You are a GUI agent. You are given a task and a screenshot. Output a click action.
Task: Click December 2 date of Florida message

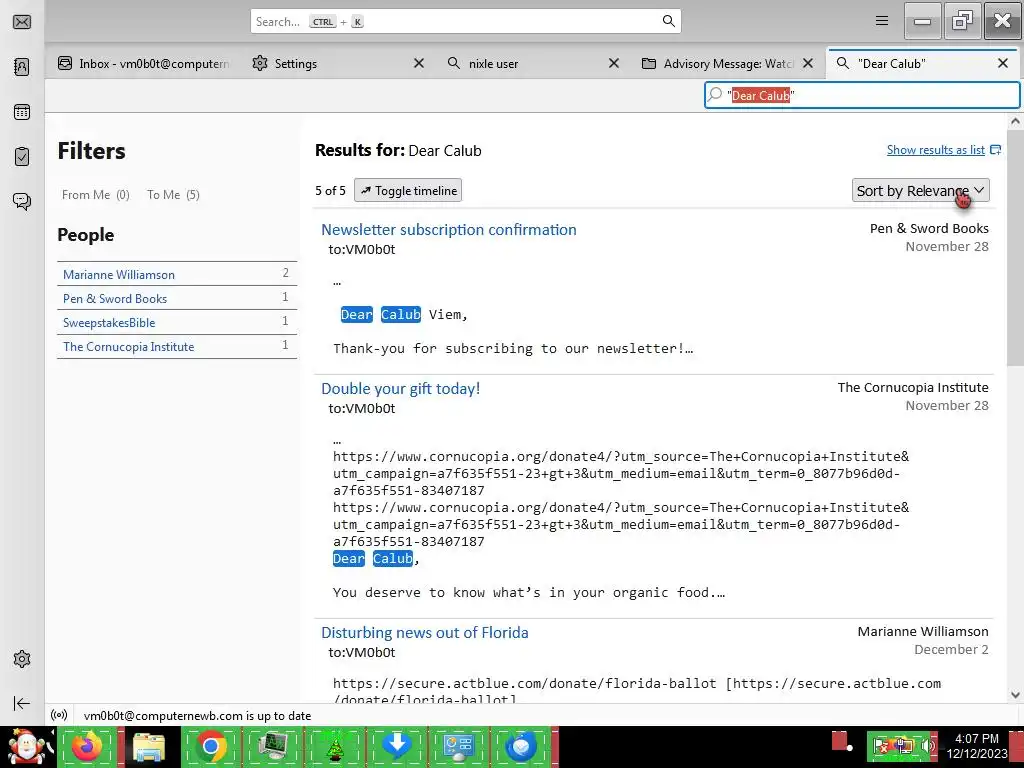(x=951, y=649)
